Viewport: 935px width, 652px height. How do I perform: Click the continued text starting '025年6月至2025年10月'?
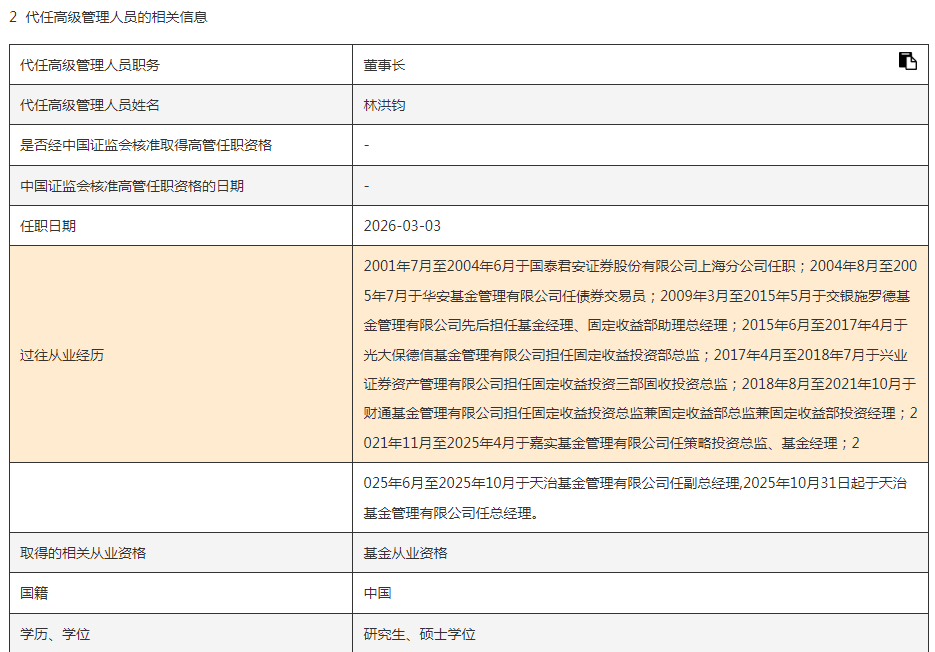pos(636,498)
